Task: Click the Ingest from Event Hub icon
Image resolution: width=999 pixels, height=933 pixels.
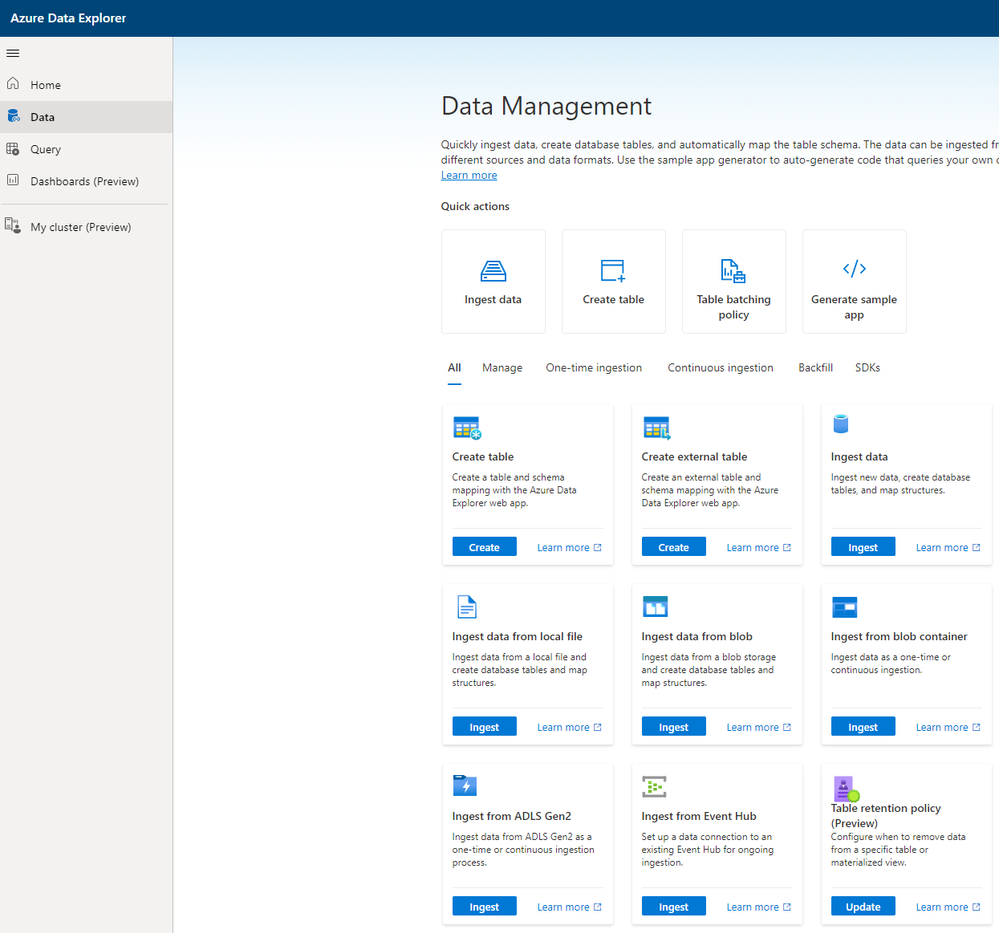Action: (654, 786)
